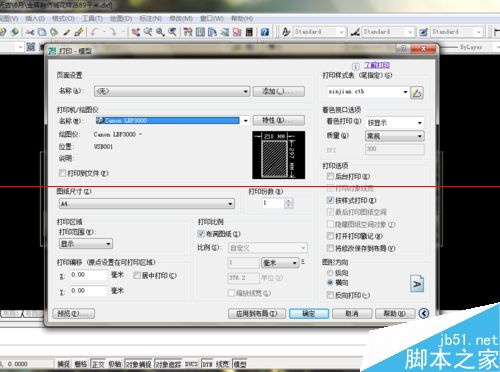The width and height of the screenshot is (500, 372).
Task: Click the edit plot style table icon
Action: [417, 93]
